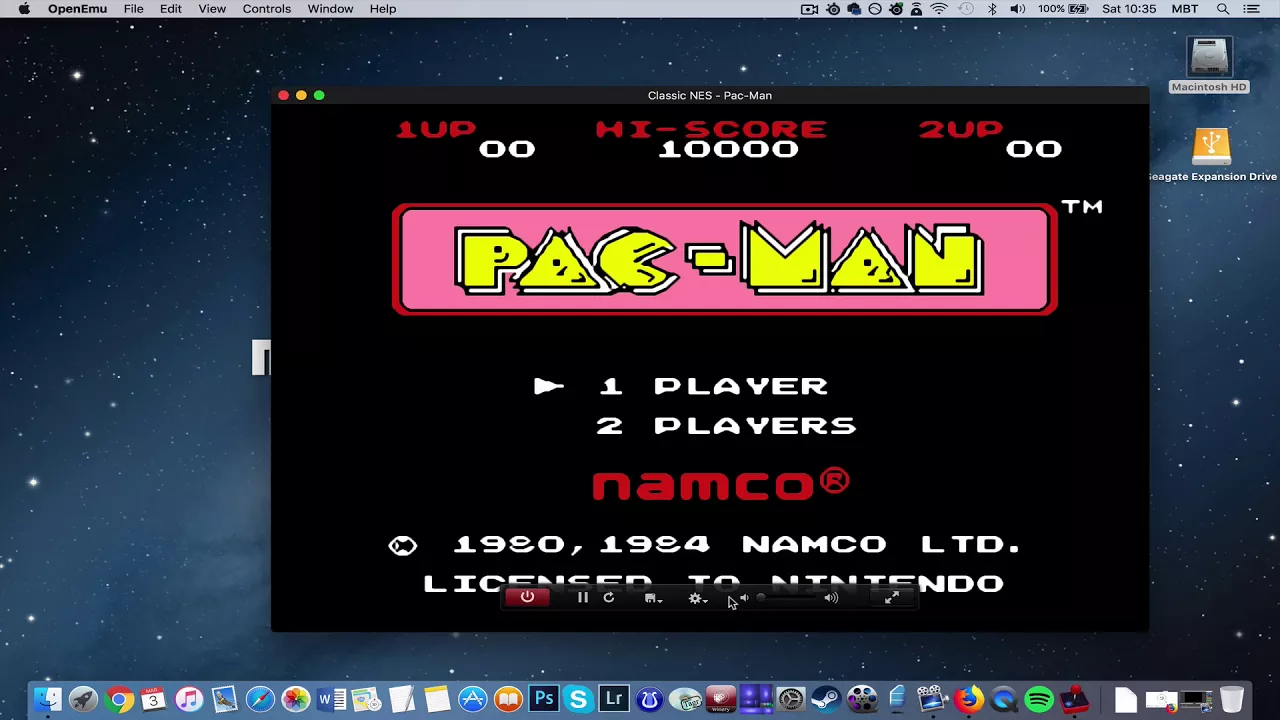Screen dimensions: 1280x720
Task: Open iTunes from the Dock
Action: pos(189,699)
